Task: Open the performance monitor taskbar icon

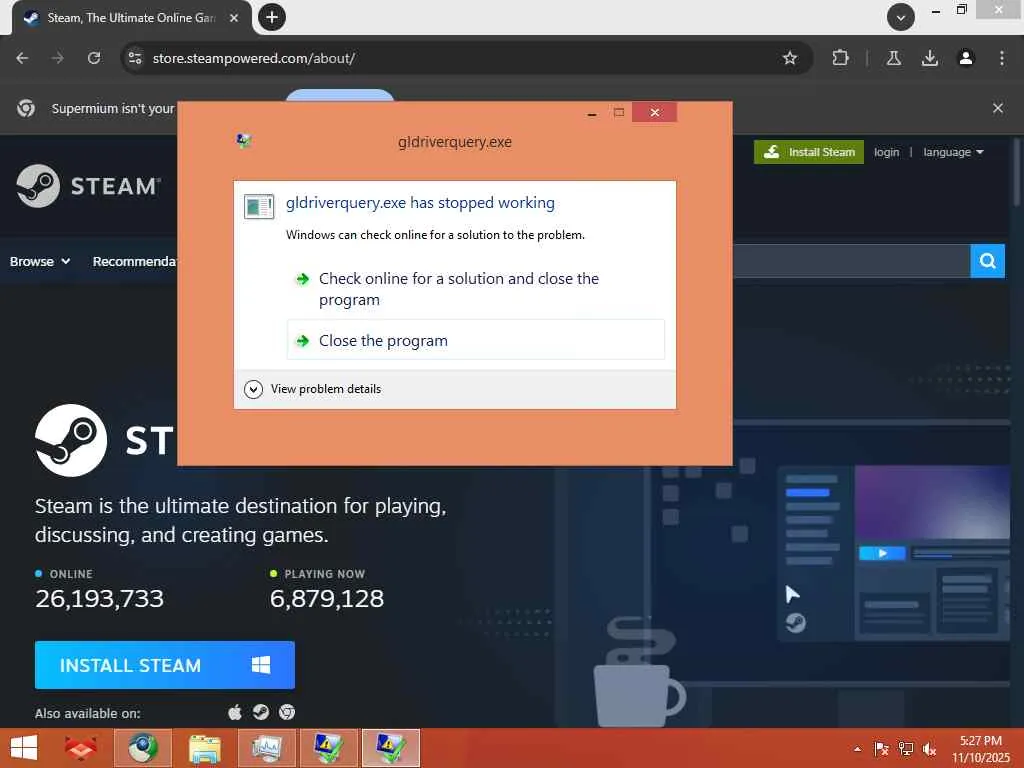Action: coord(266,748)
